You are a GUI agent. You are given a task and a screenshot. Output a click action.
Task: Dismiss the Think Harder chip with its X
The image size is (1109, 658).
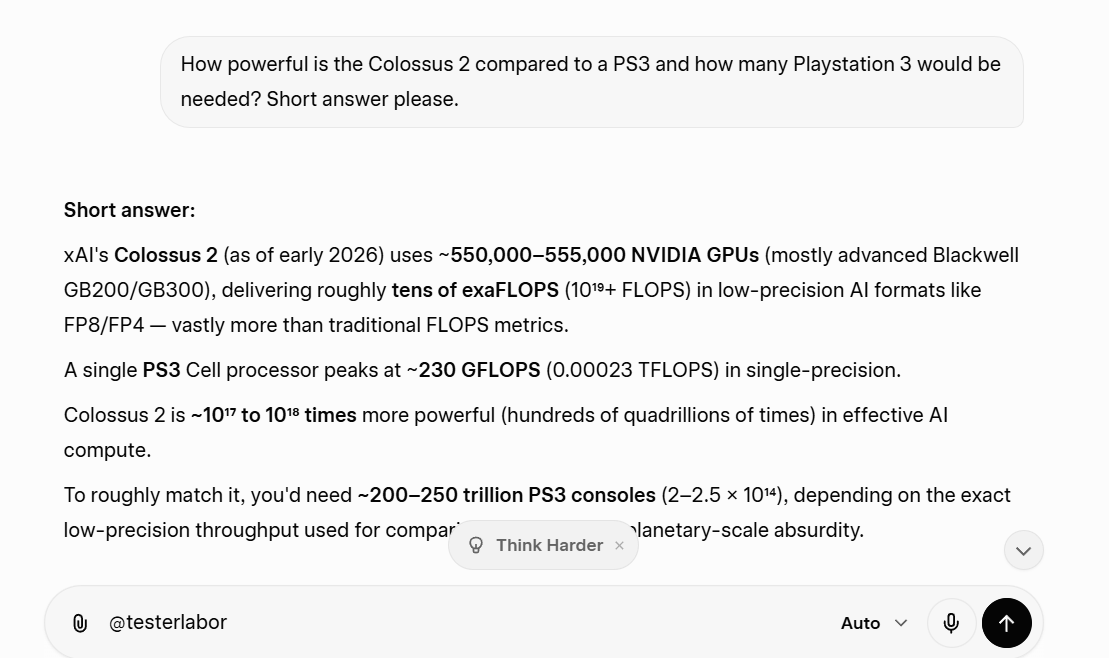pos(620,546)
